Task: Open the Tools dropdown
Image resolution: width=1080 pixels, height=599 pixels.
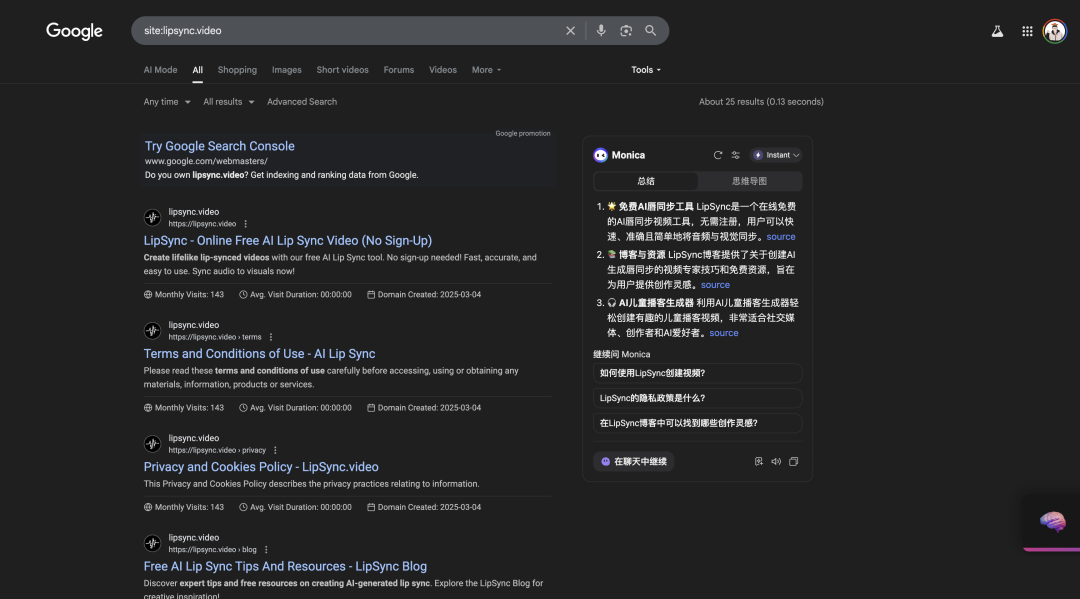Action: [645, 70]
